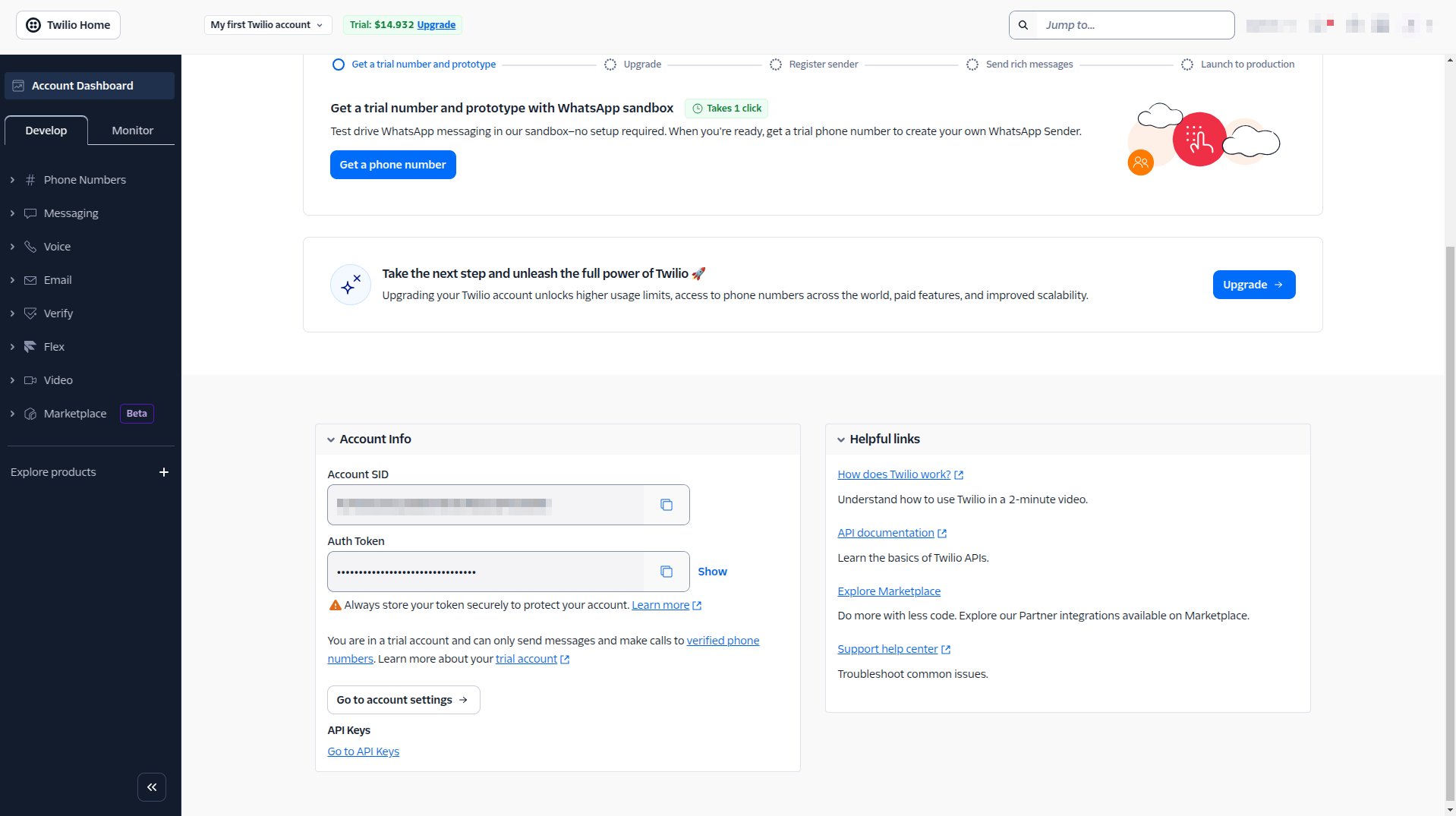The height and width of the screenshot is (816, 1456).
Task: Expand the Video chevron
Action: tap(12, 380)
